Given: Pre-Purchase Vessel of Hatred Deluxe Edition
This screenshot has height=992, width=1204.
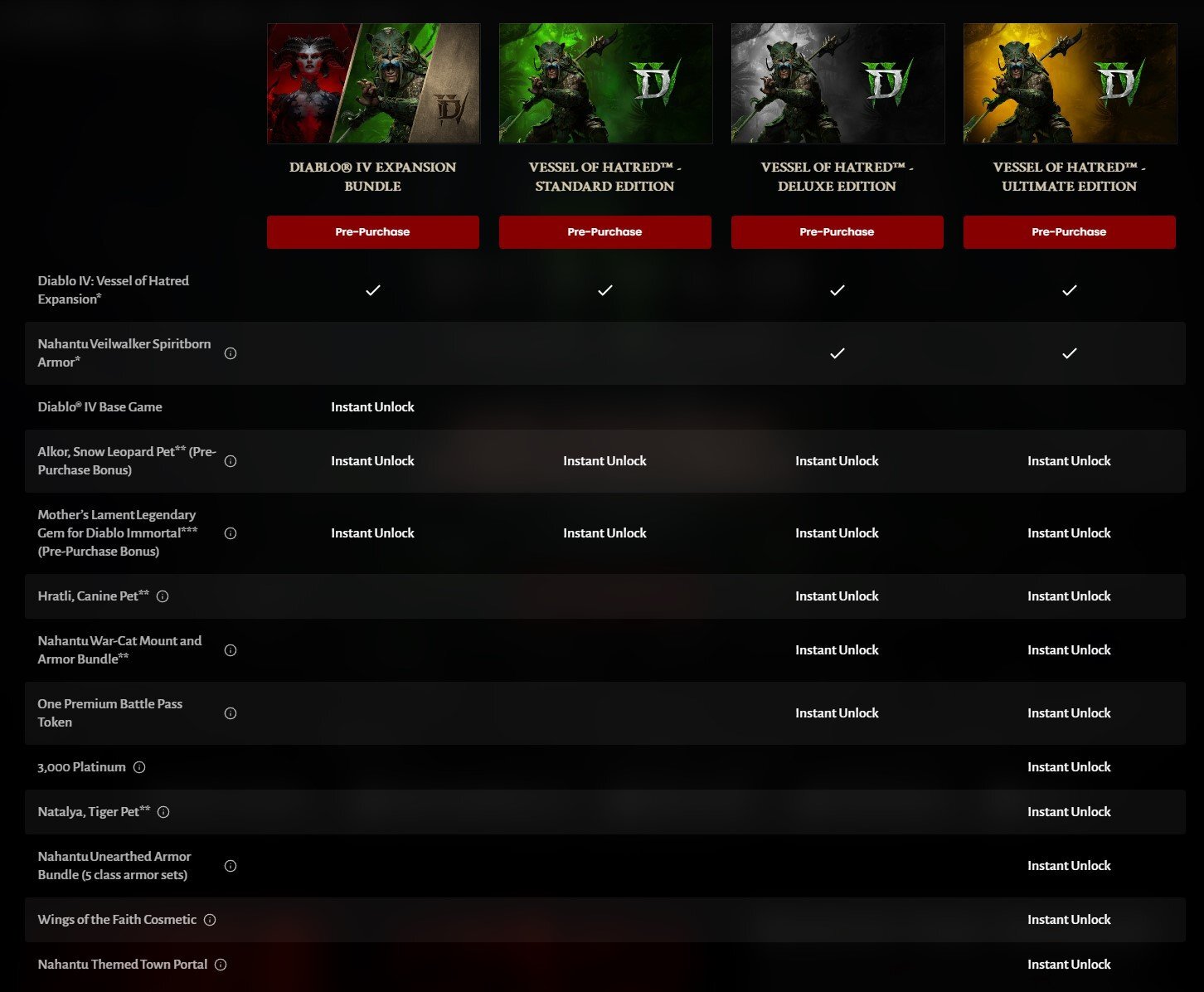Looking at the screenshot, I should (x=837, y=232).
